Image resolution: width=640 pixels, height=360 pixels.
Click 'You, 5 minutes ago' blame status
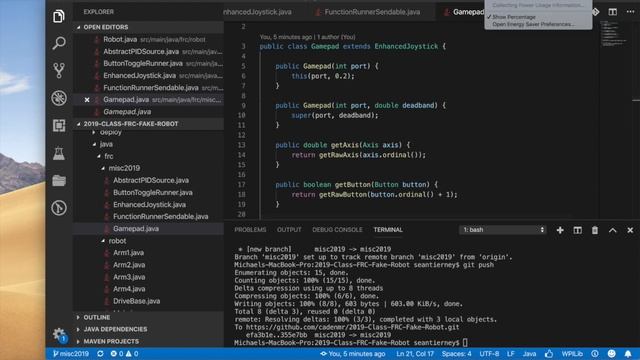point(353,354)
